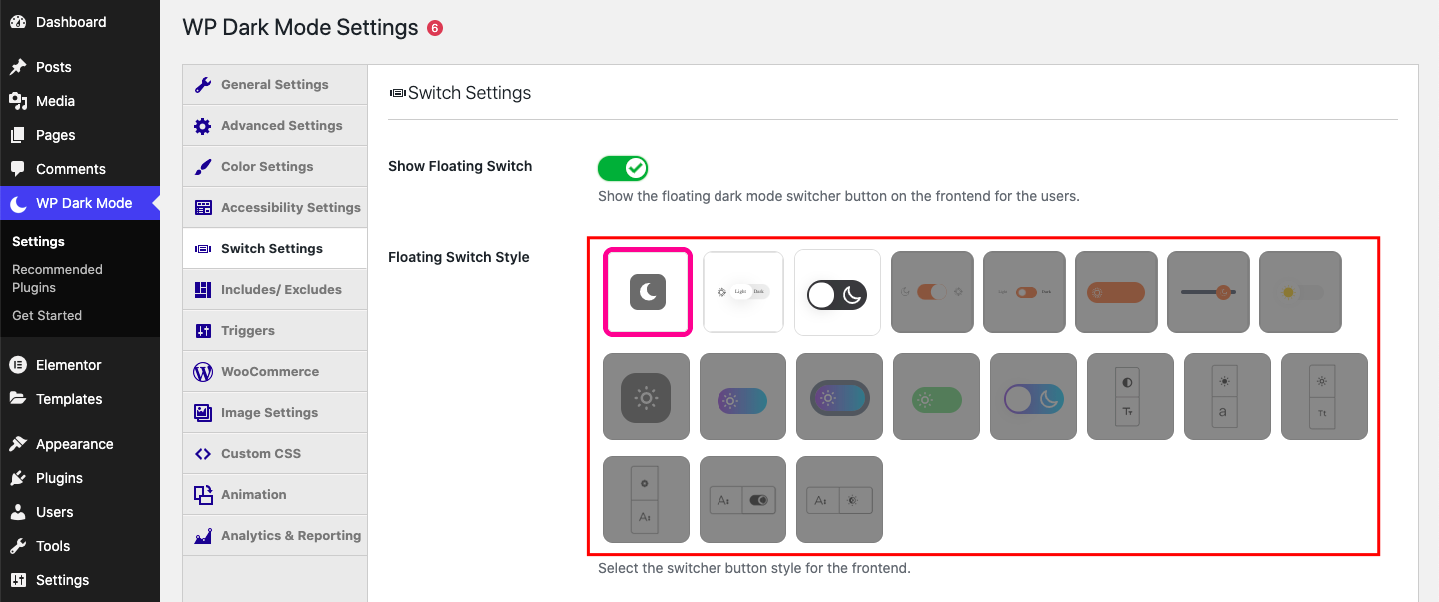The width and height of the screenshot is (1439, 602).
Task: Open Accessibility Settings
Action: point(274,207)
